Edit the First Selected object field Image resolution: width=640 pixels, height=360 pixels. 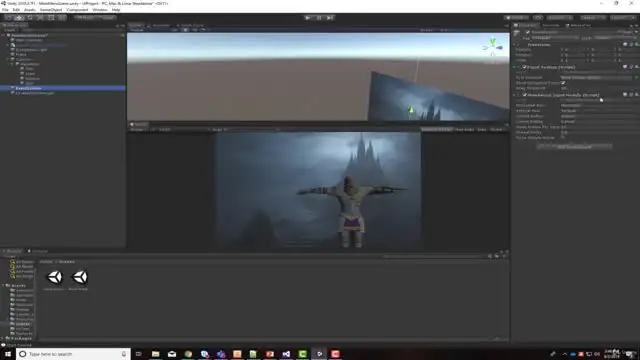pyautogui.click(x=597, y=78)
